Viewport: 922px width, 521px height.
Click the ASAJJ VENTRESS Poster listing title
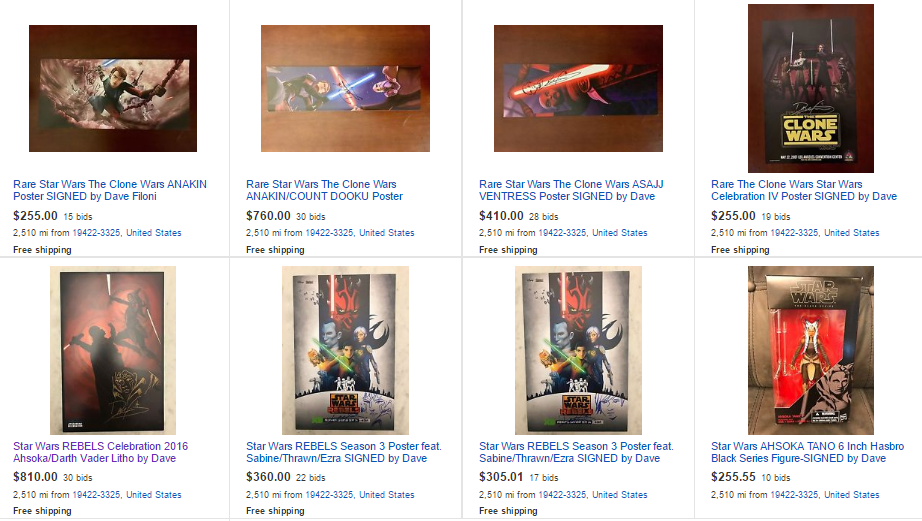click(571, 190)
